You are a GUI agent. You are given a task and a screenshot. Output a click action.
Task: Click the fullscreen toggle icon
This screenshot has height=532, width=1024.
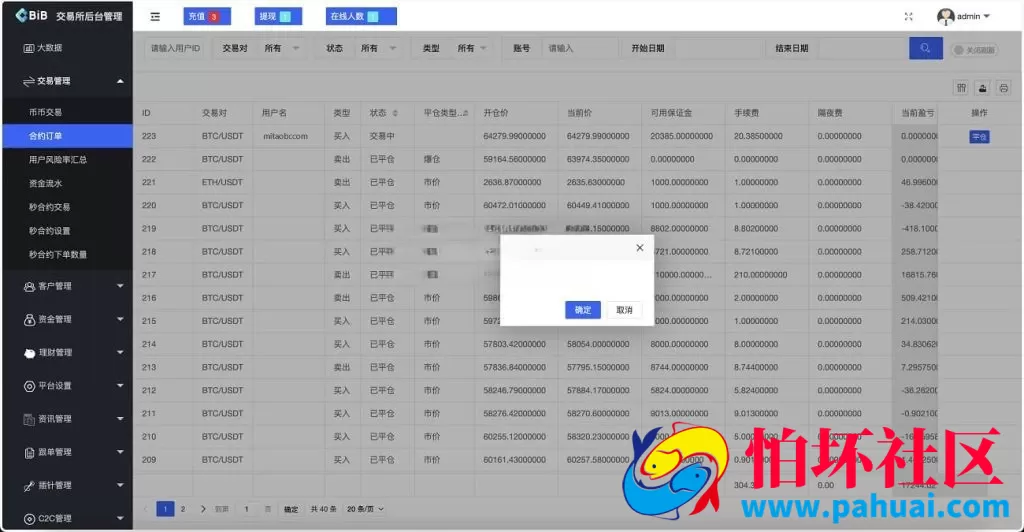coord(908,16)
